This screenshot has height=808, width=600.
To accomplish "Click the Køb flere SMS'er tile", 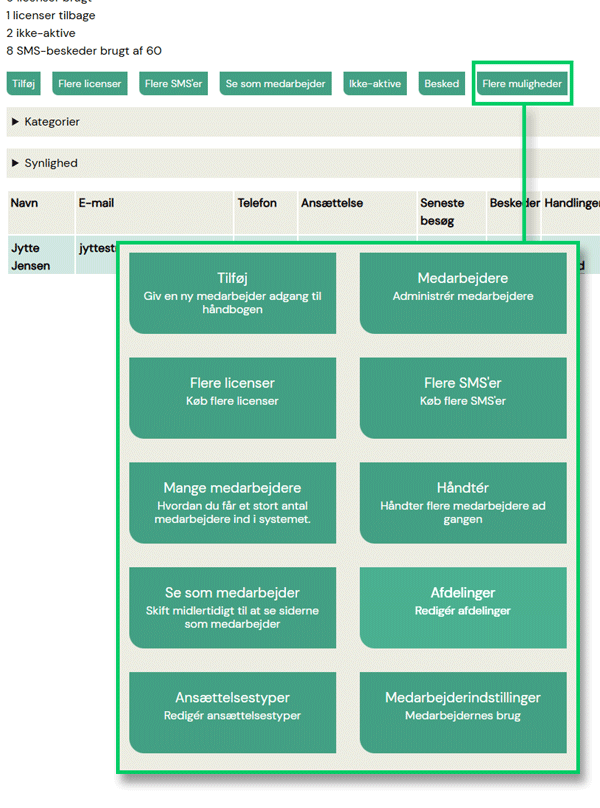I will click(463, 398).
